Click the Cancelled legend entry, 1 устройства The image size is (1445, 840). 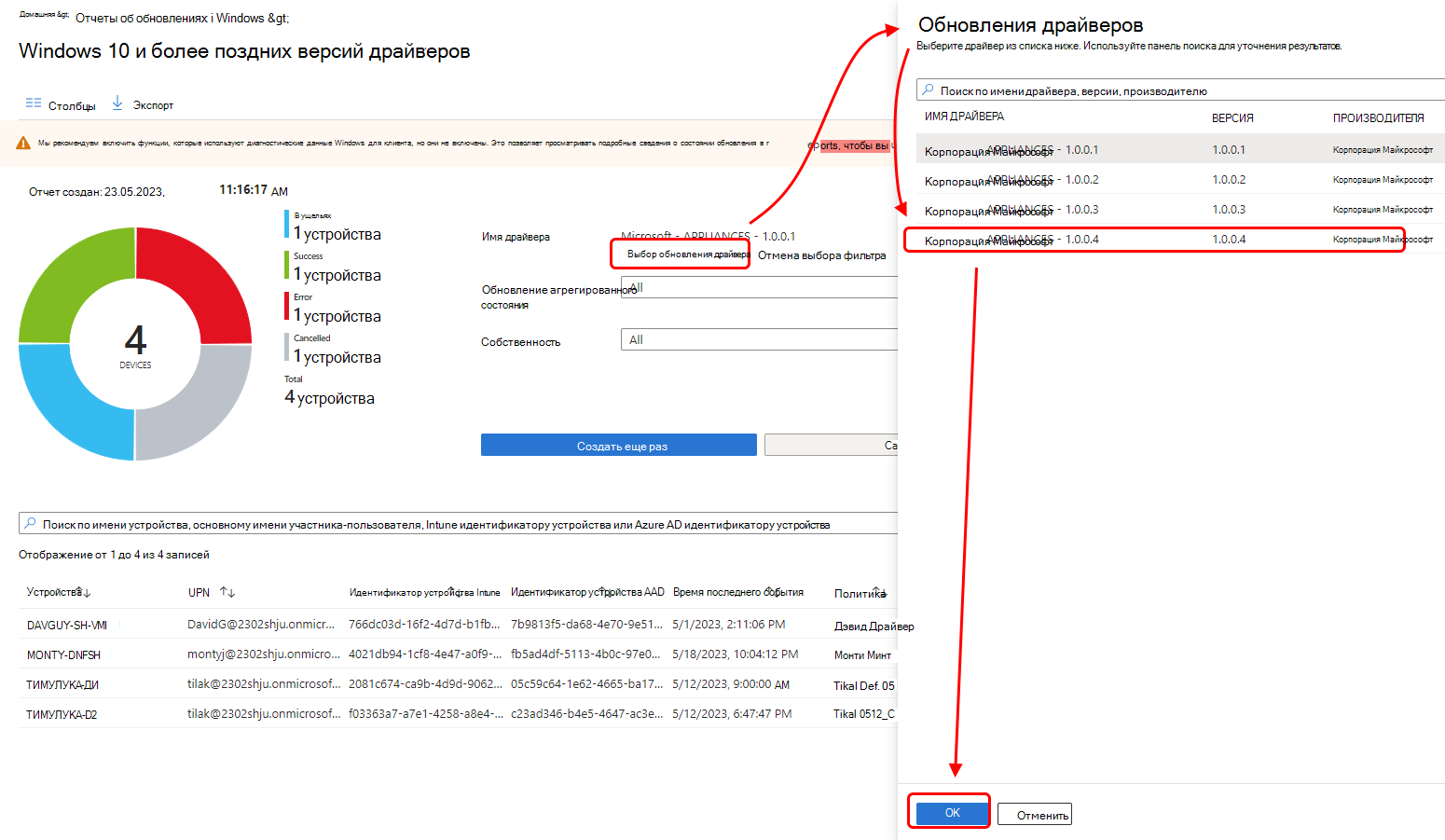coord(334,349)
